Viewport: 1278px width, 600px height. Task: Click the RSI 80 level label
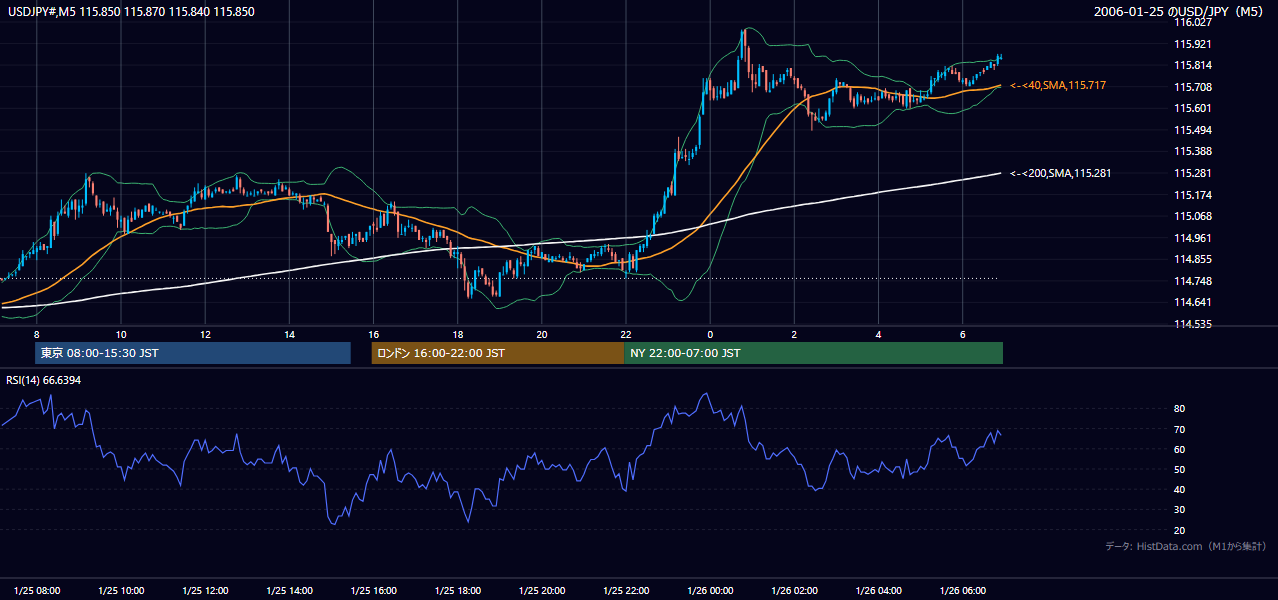(x=1179, y=409)
